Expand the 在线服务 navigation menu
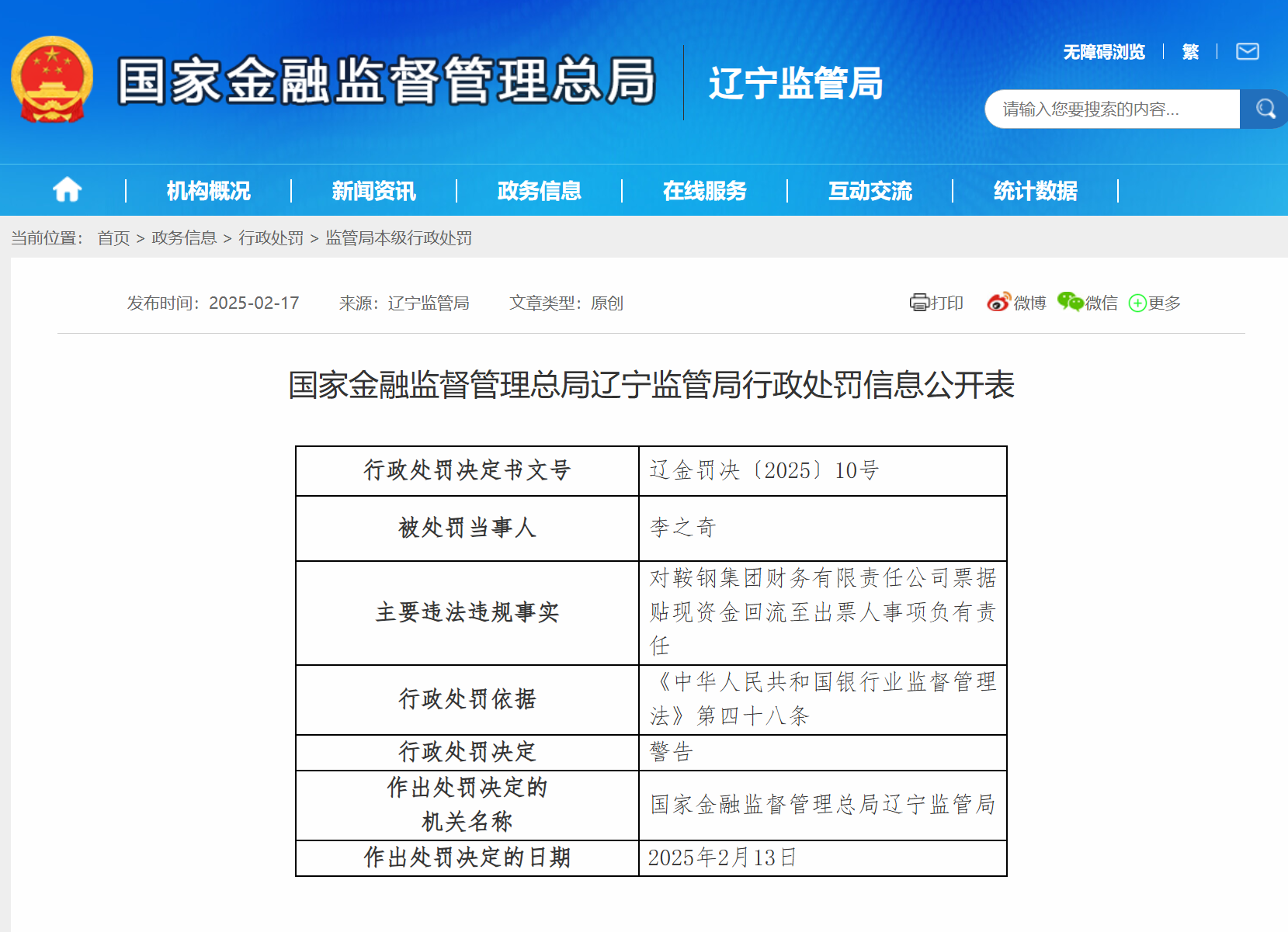The image size is (1288, 932). (x=704, y=191)
